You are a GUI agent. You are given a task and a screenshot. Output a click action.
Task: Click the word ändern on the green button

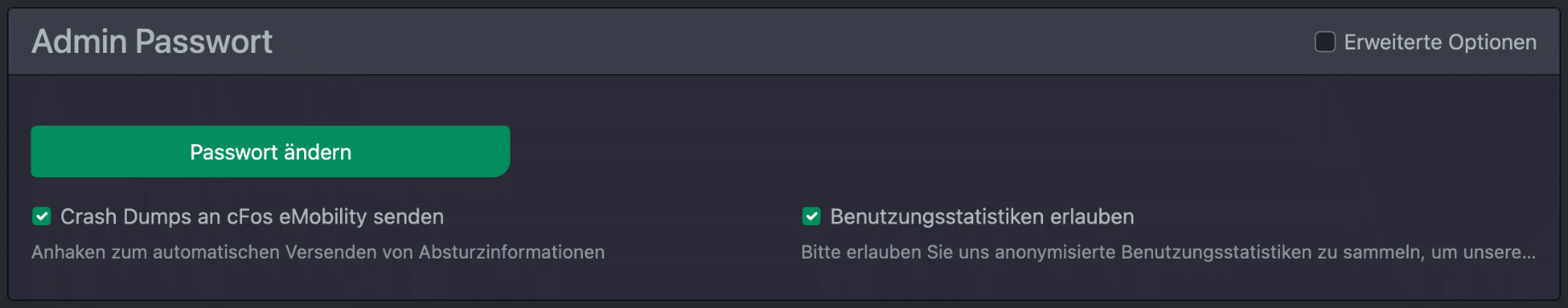pos(318,152)
